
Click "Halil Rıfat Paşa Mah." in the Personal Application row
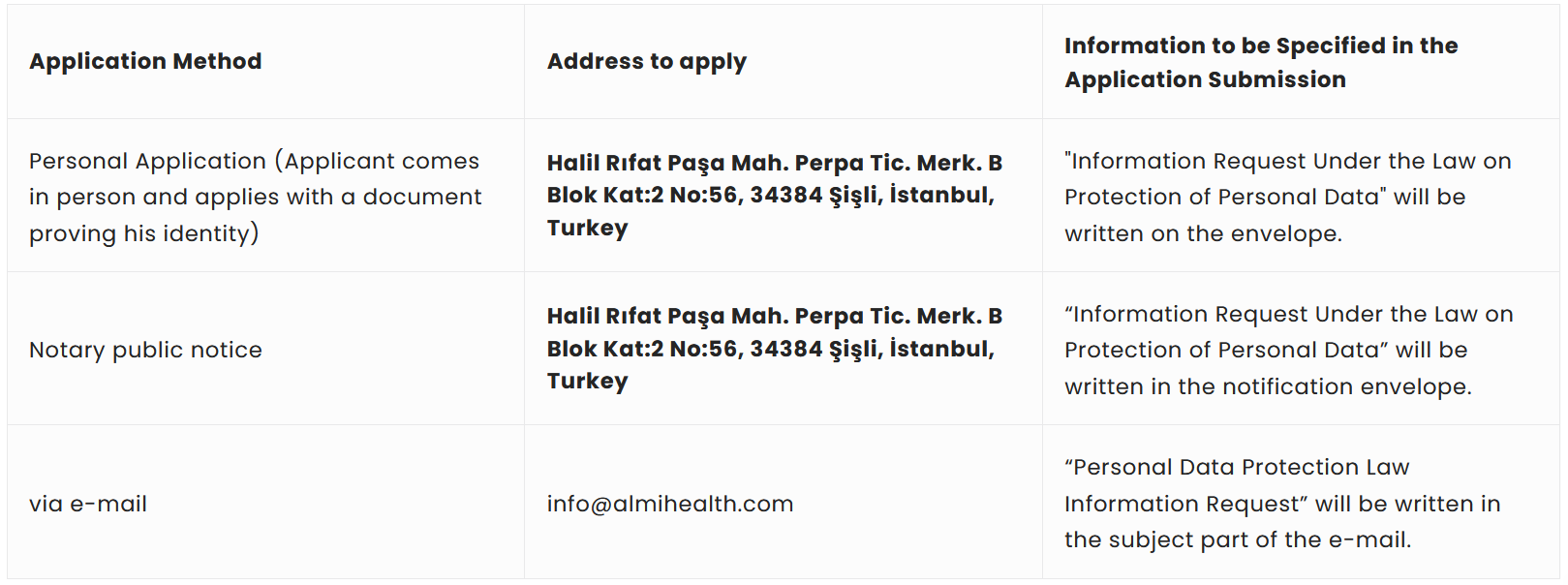[666, 163]
